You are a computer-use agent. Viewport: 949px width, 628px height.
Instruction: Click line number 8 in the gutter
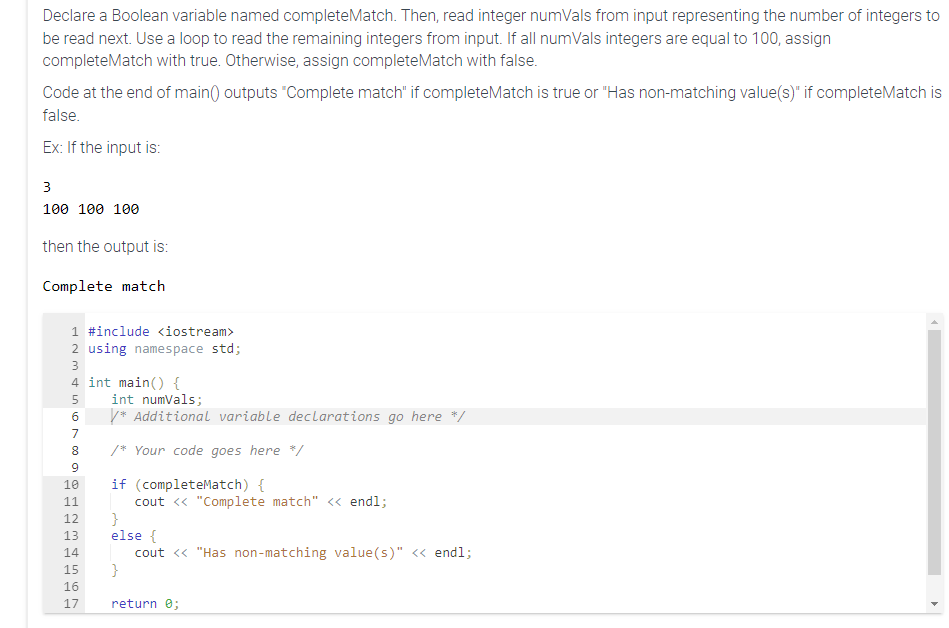click(x=74, y=450)
